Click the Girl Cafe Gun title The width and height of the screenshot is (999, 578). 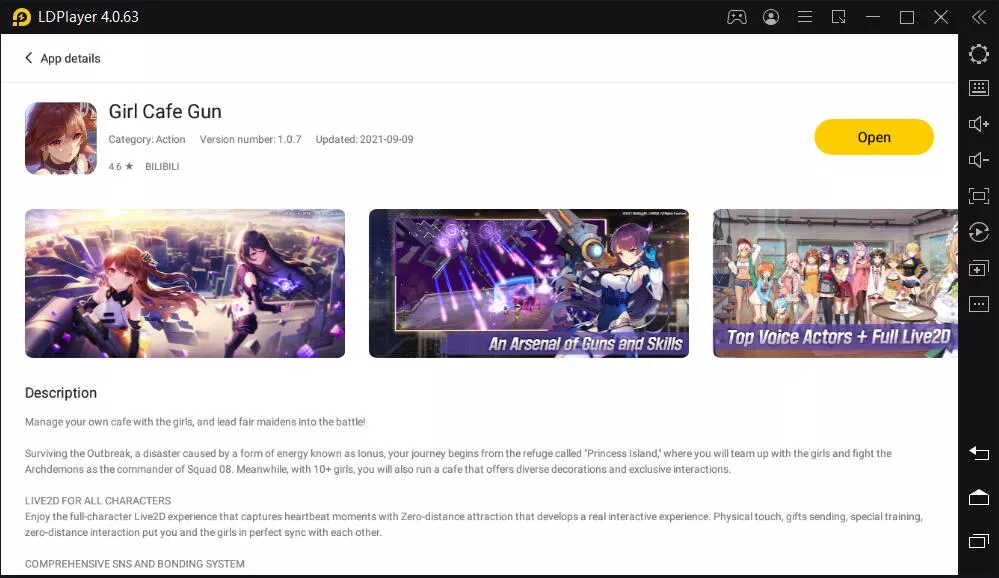[x=165, y=112]
